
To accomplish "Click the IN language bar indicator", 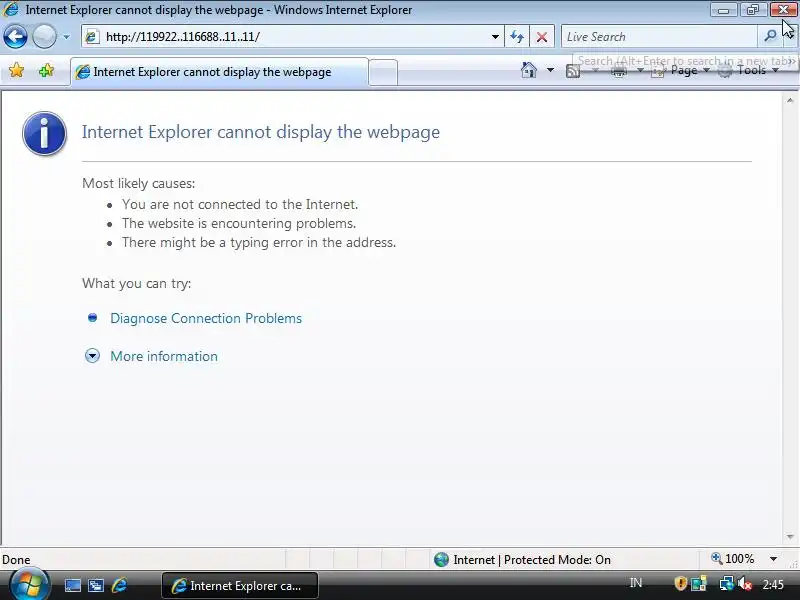I will 636,583.
